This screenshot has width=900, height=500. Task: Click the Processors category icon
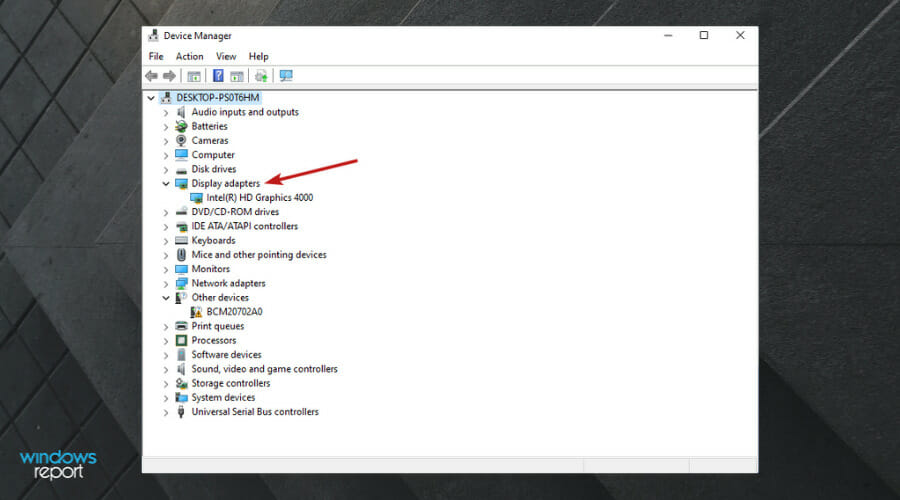pyautogui.click(x=181, y=340)
